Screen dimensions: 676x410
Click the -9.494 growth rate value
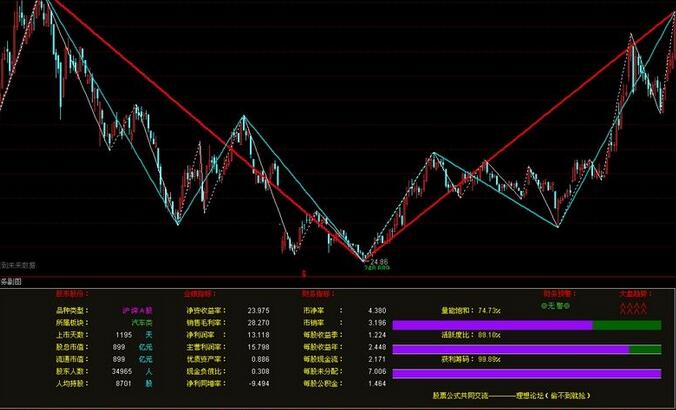260,383
